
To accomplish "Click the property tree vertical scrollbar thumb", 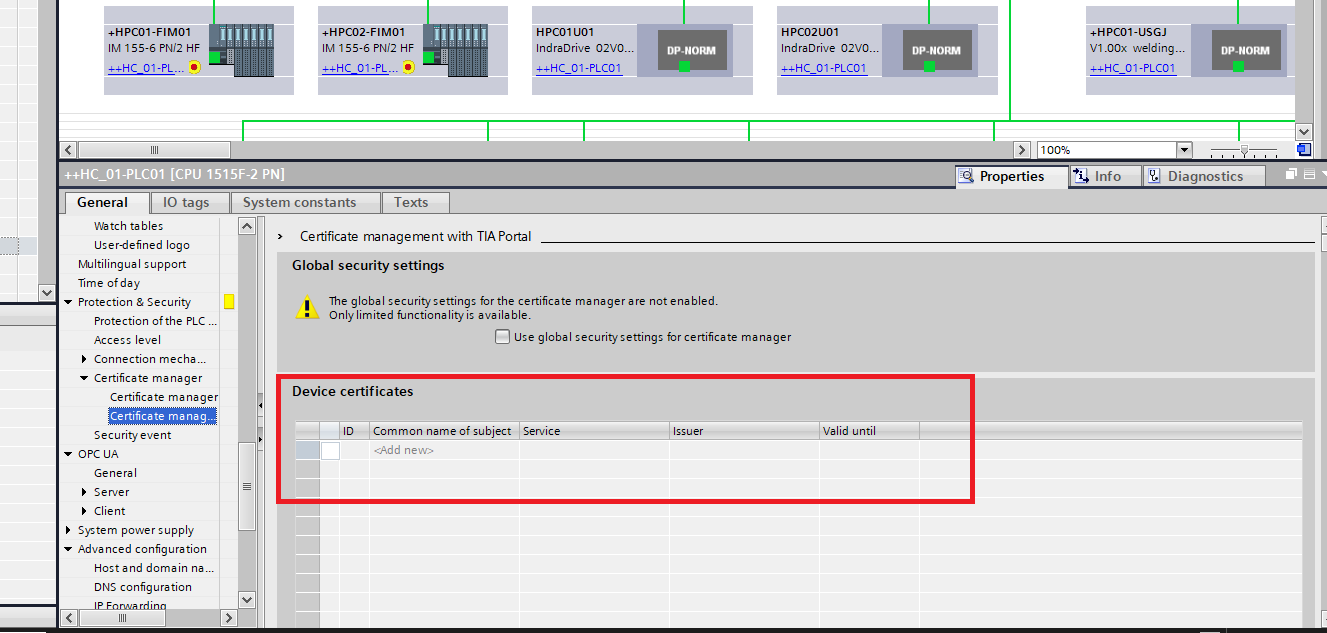I will coord(248,486).
